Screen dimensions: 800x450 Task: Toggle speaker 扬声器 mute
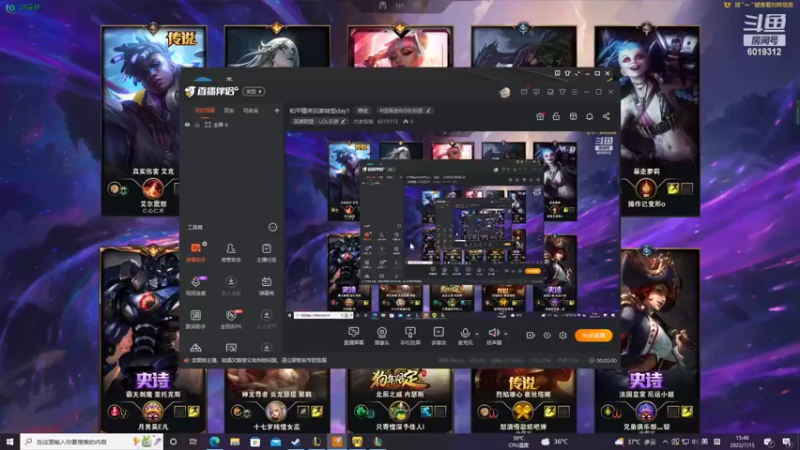[493, 336]
